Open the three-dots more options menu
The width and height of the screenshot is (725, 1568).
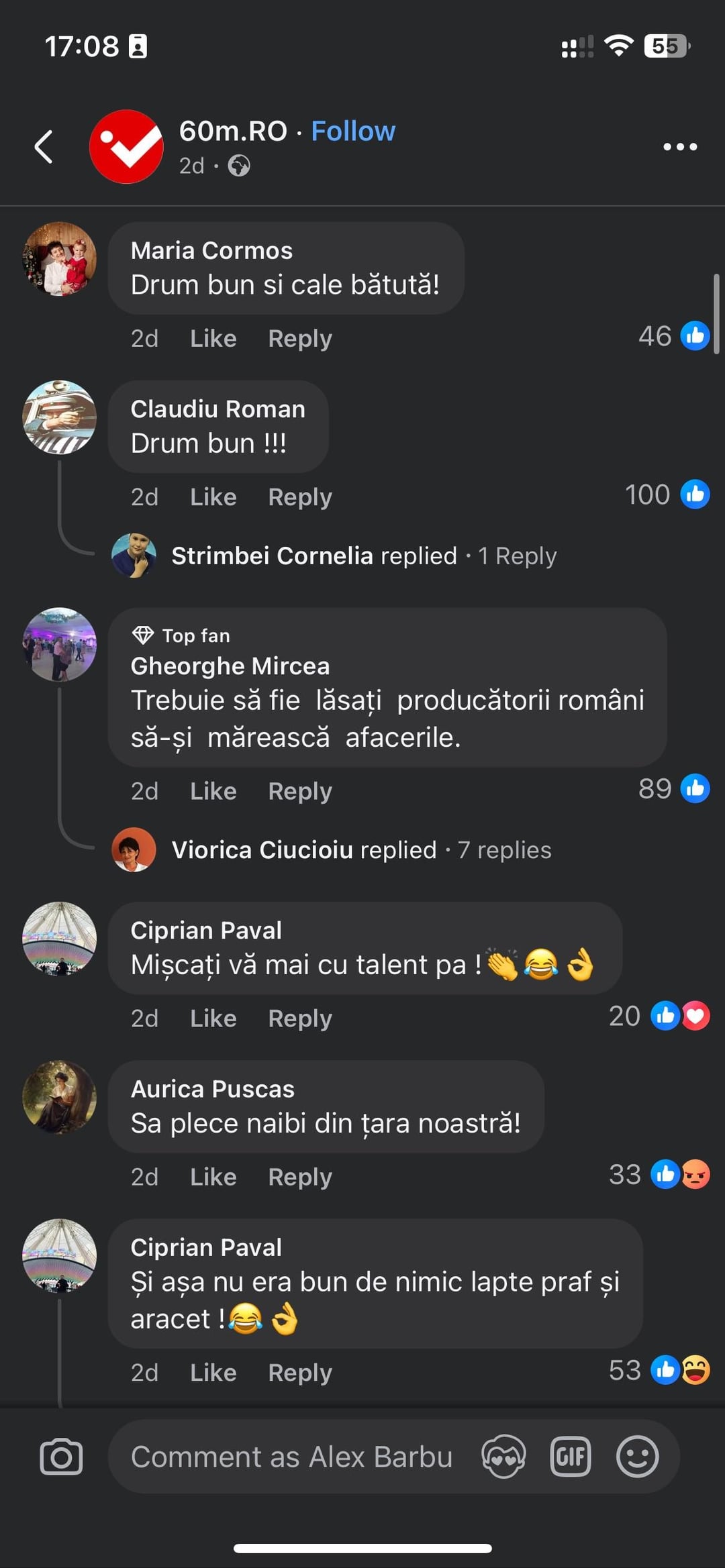pyautogui.click(x=680, y=146)
